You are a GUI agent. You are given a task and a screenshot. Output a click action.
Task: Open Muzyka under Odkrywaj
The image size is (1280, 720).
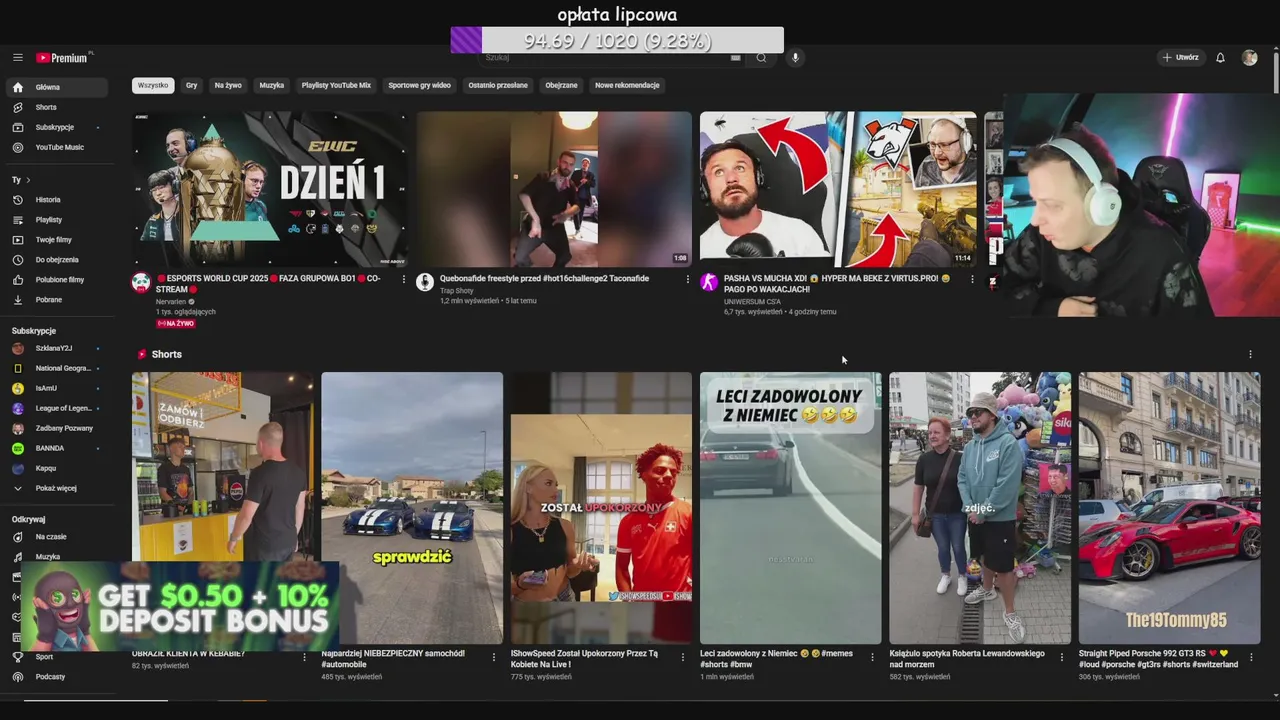pyautogui.click(x=56, y=557)
